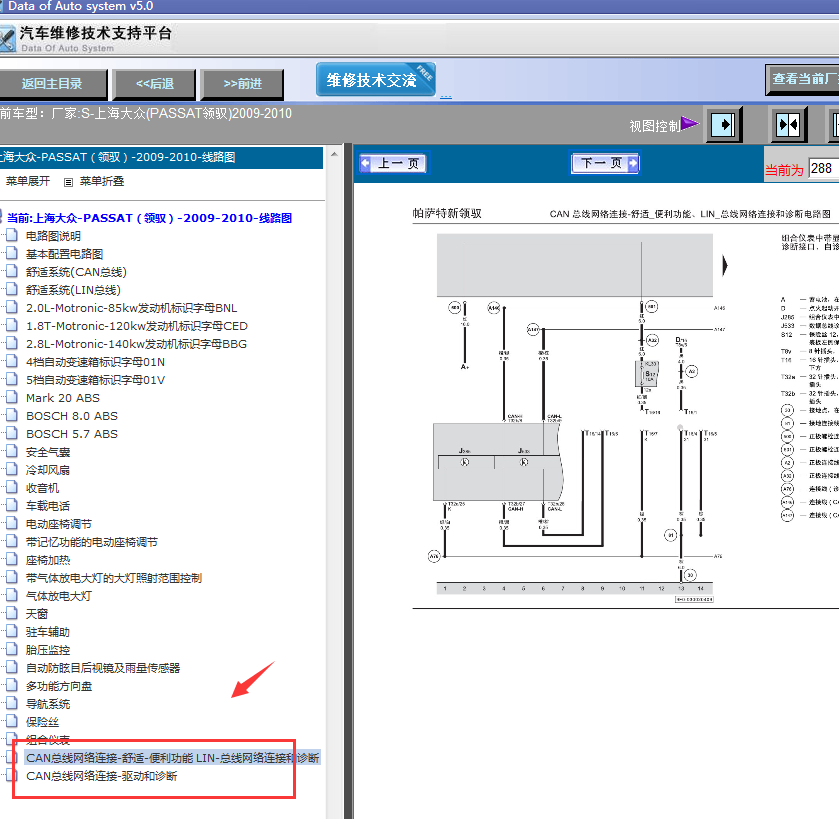
Task: Click the purple arrow by 视图控制
Action: point(690,124)
